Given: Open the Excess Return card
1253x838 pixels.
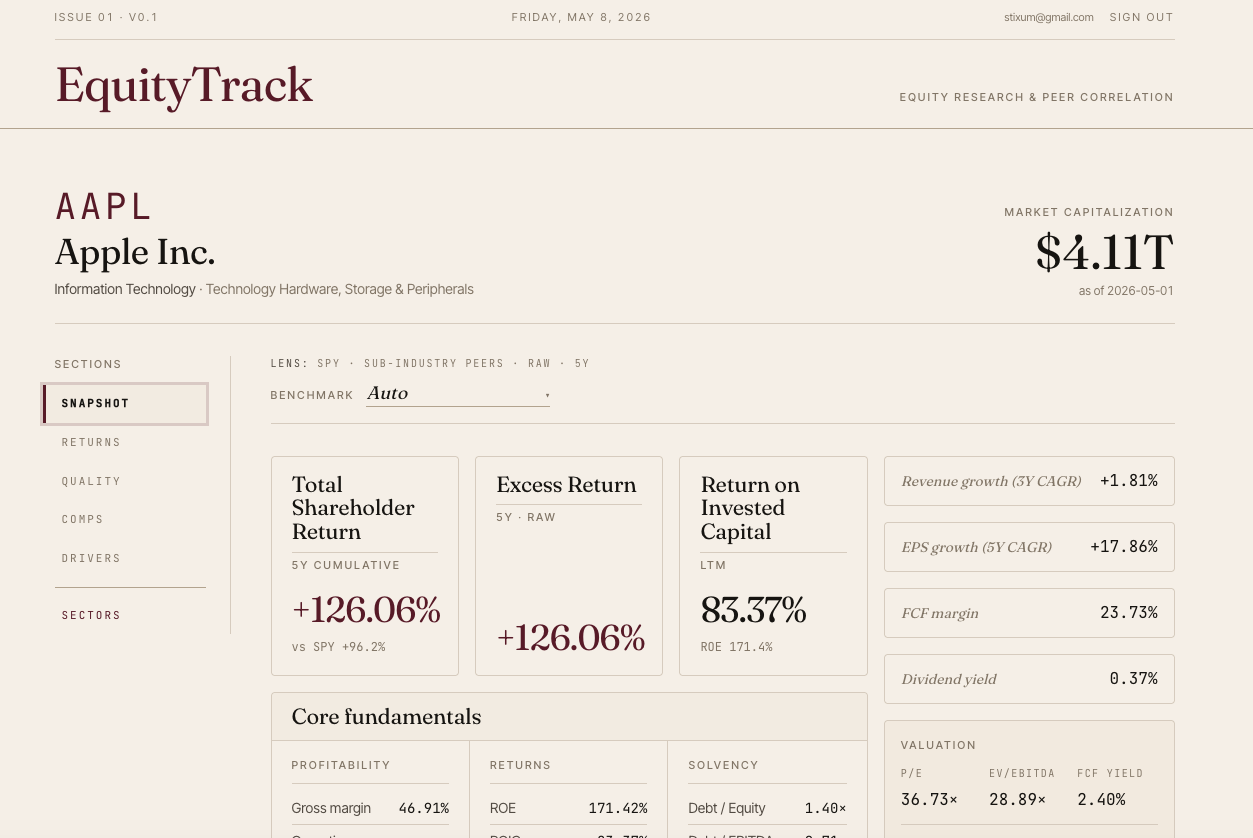Looking at the screenshot, I should 569,567.
